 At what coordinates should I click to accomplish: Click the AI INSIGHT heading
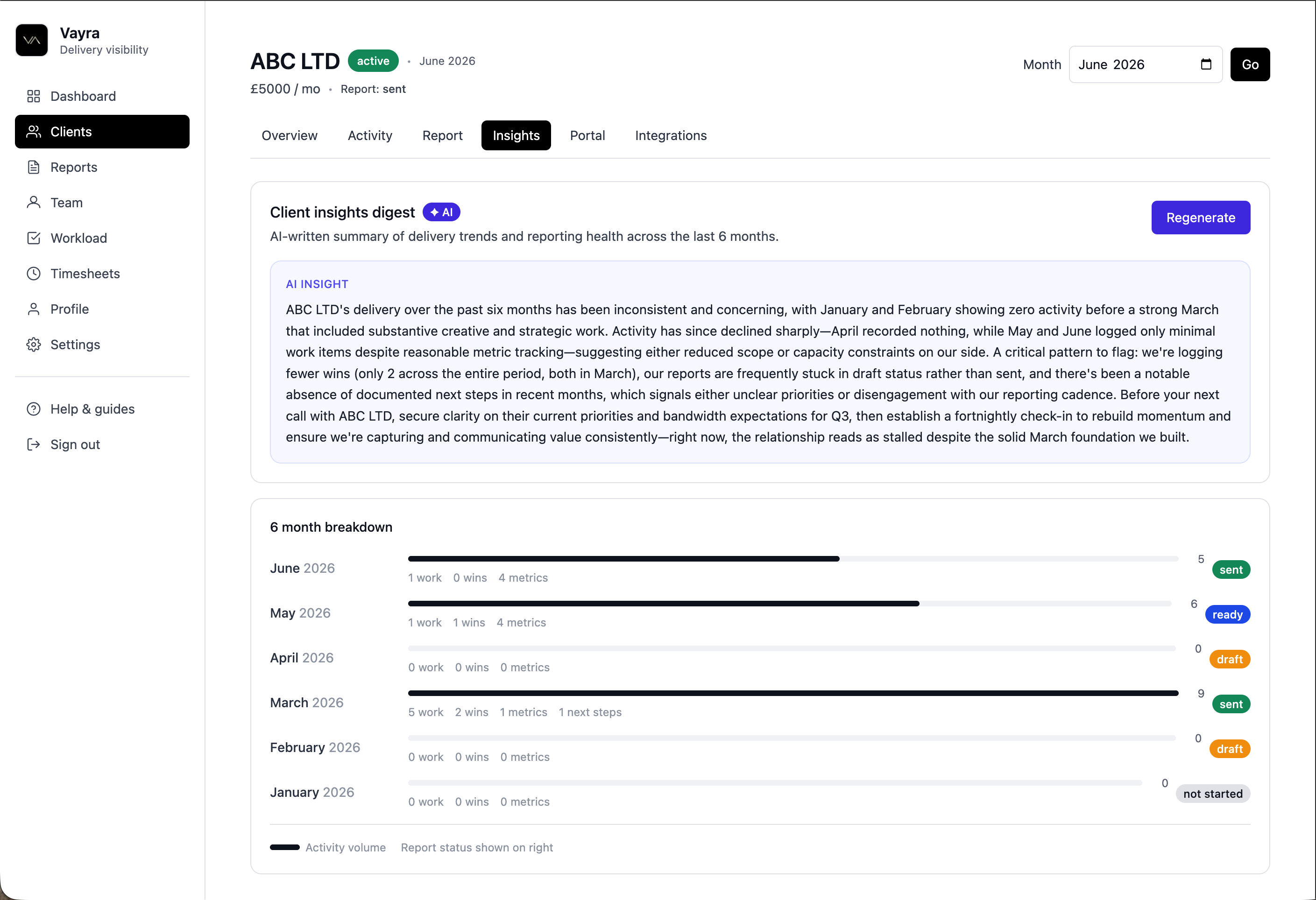point(317,284)
